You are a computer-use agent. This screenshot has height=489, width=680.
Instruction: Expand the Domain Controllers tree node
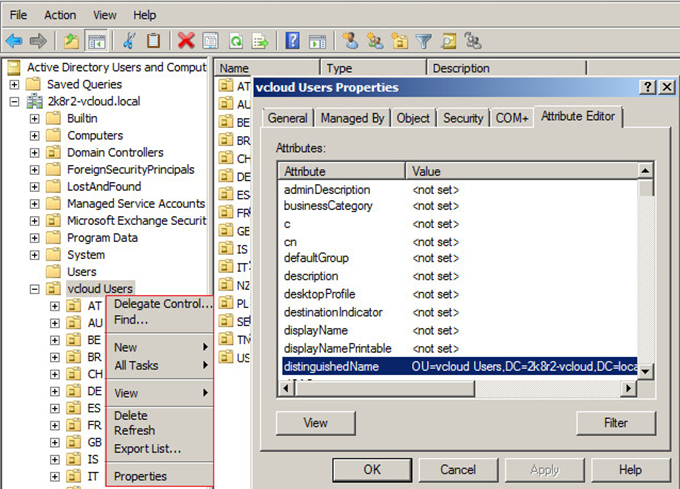point(35,153)
